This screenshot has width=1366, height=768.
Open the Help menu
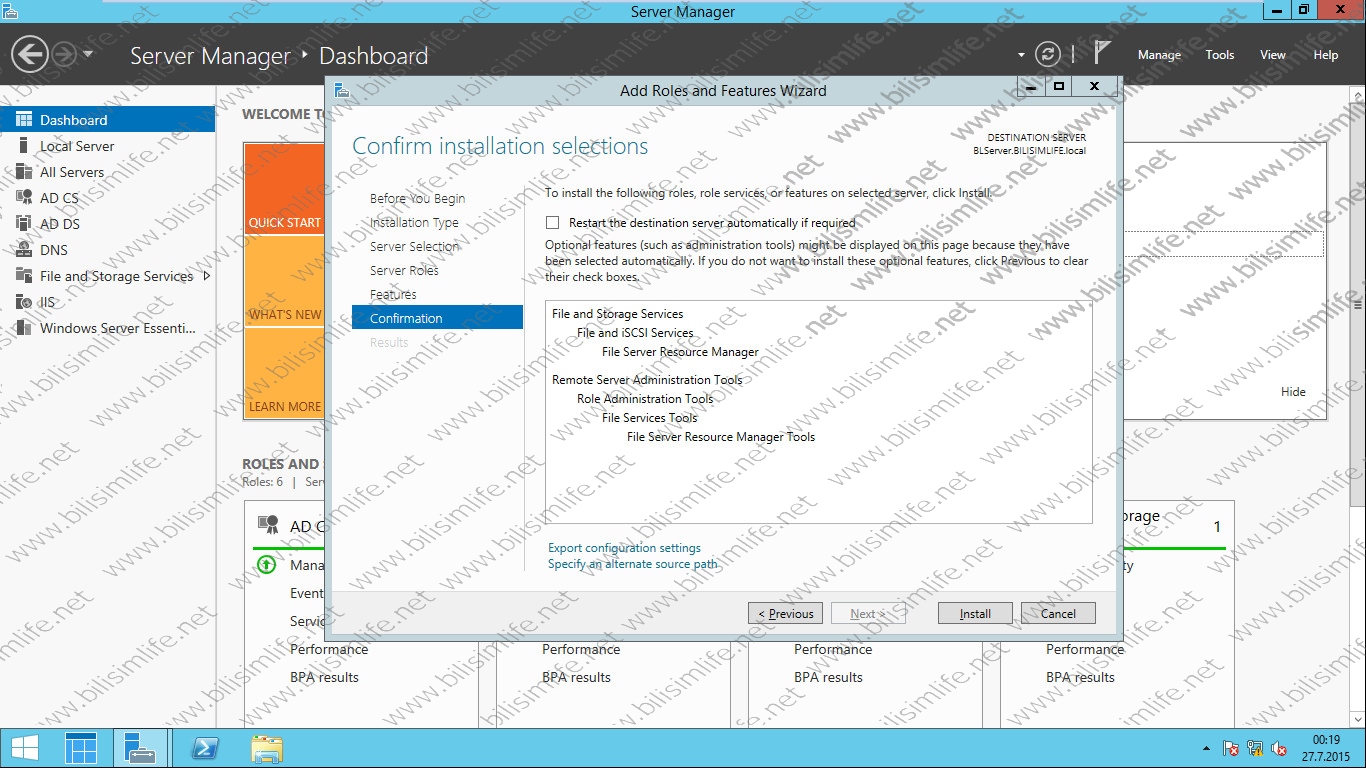click(1325, 55)
